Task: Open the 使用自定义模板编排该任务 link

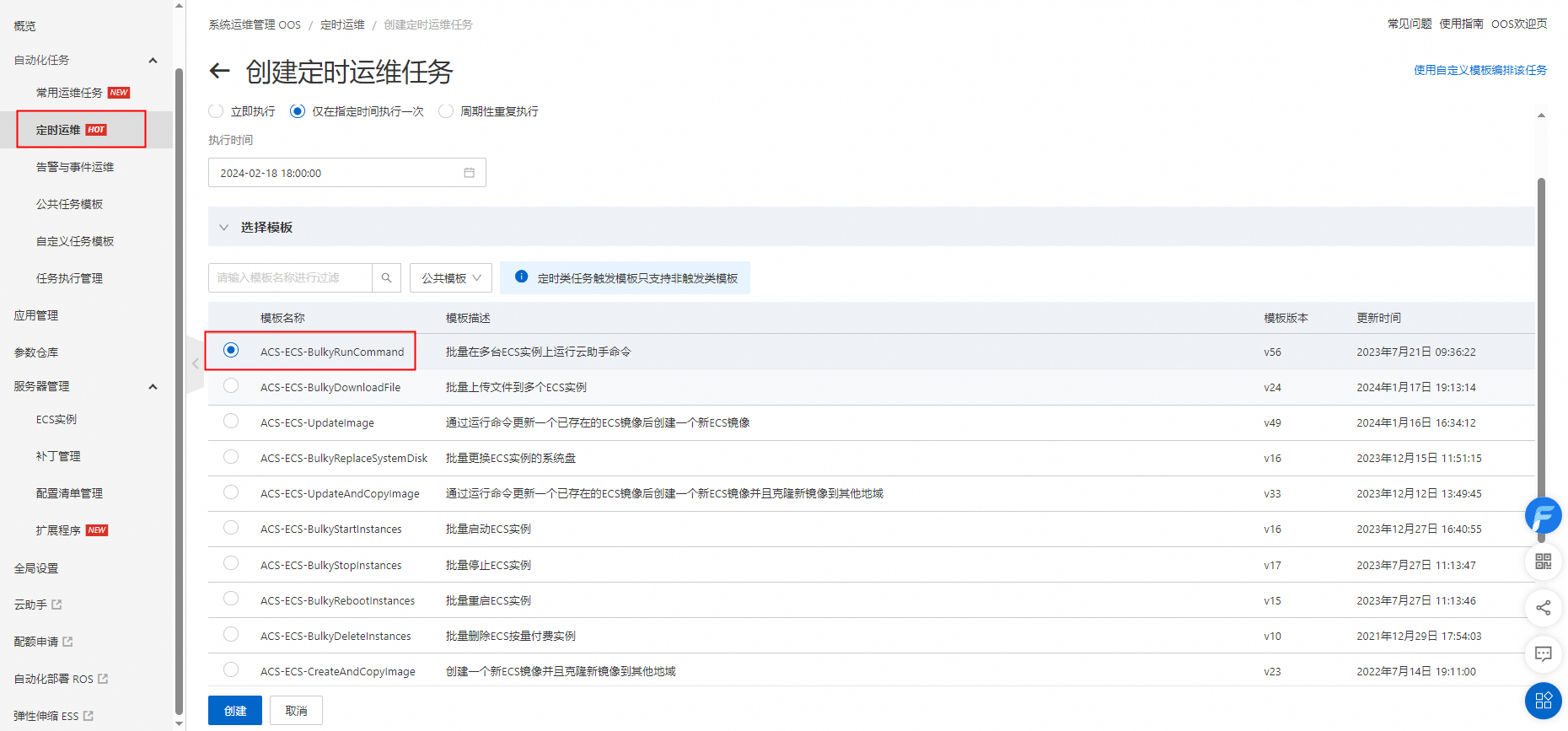Action: click(1480, 70)
